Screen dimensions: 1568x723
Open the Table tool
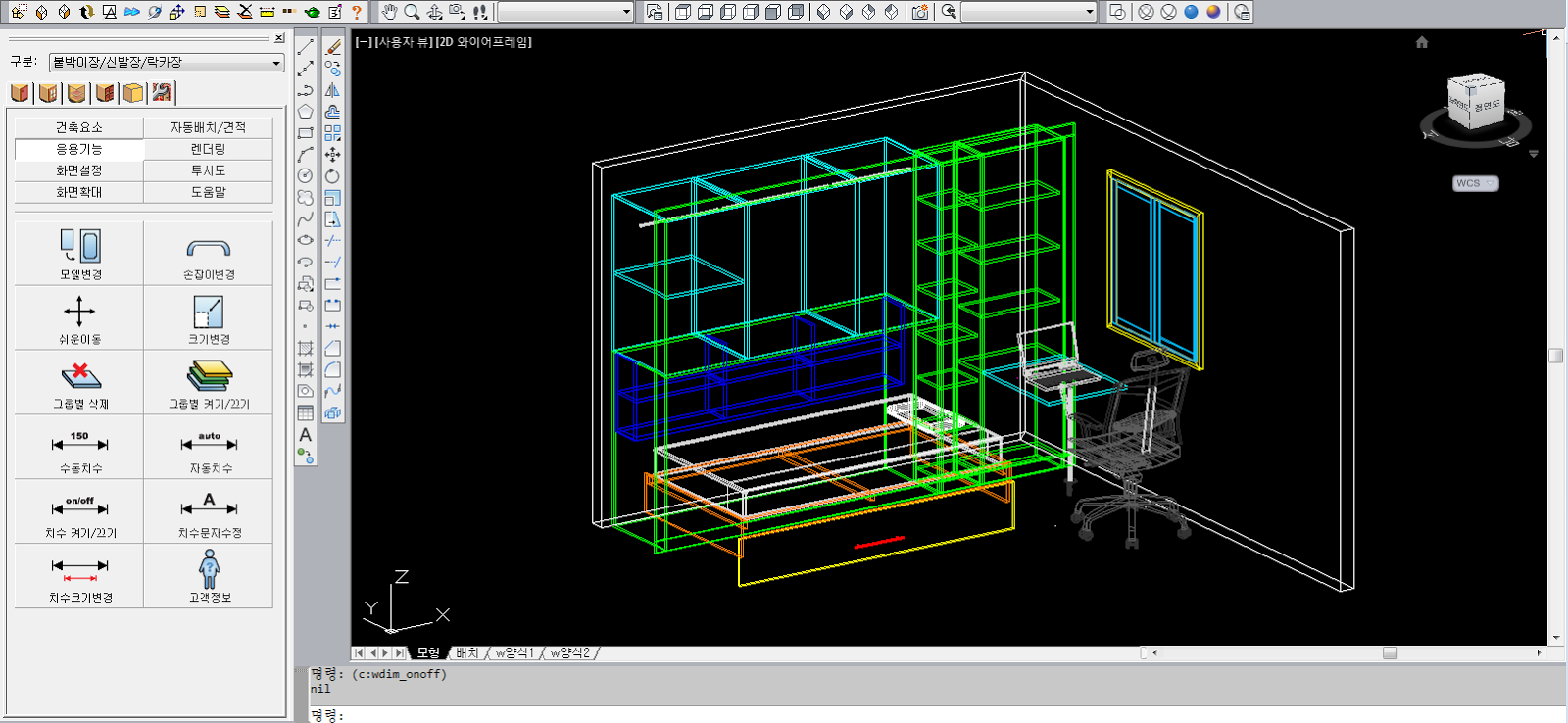point(306,412)
